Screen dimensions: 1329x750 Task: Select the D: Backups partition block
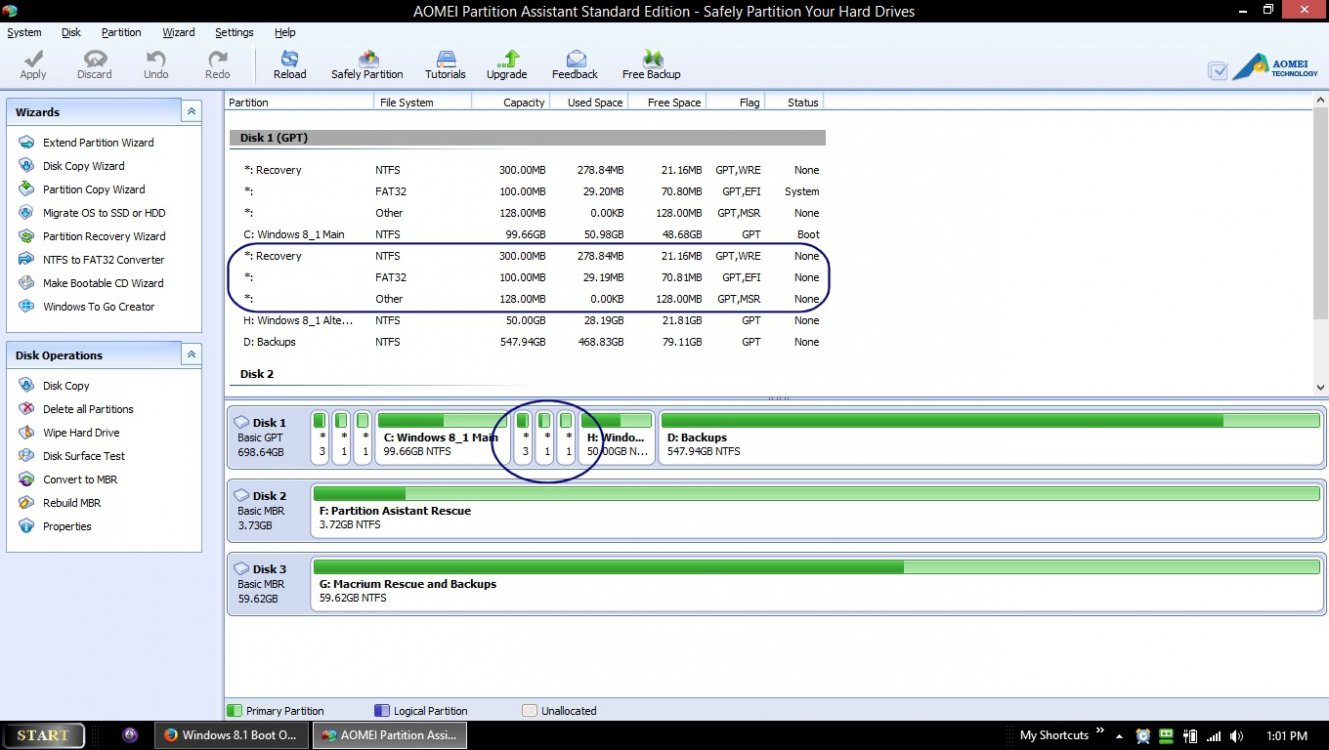[990, 438]
